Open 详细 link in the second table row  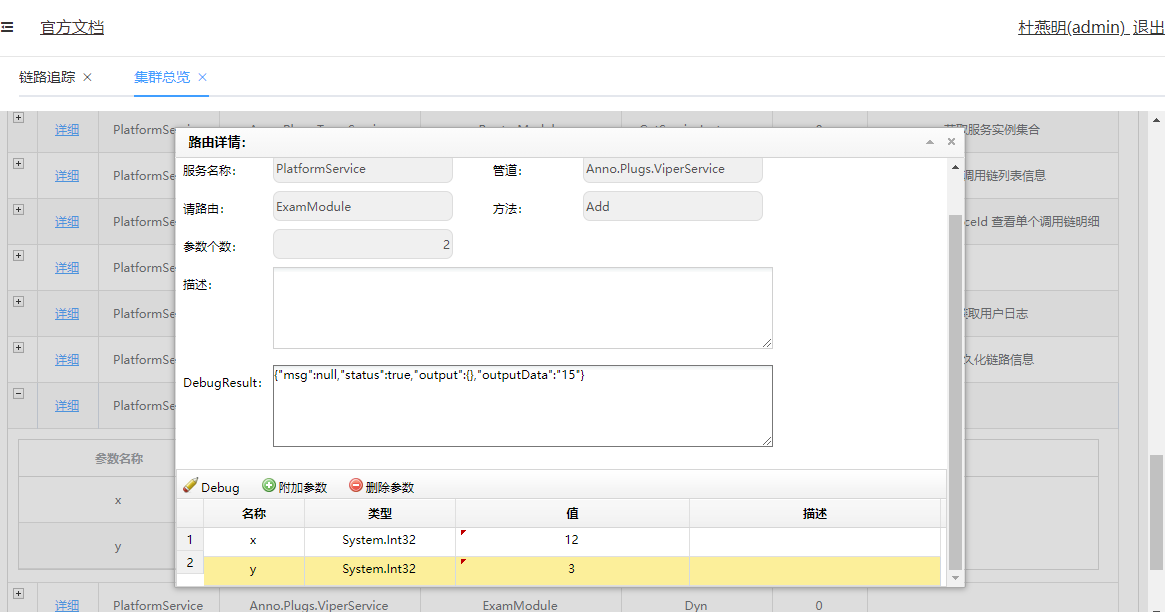click(67, 176)
